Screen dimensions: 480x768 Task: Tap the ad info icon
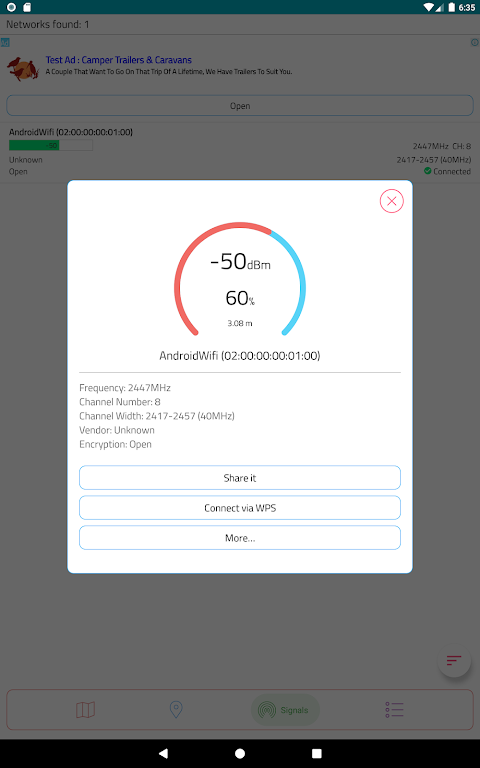click(x=474, y=43)
